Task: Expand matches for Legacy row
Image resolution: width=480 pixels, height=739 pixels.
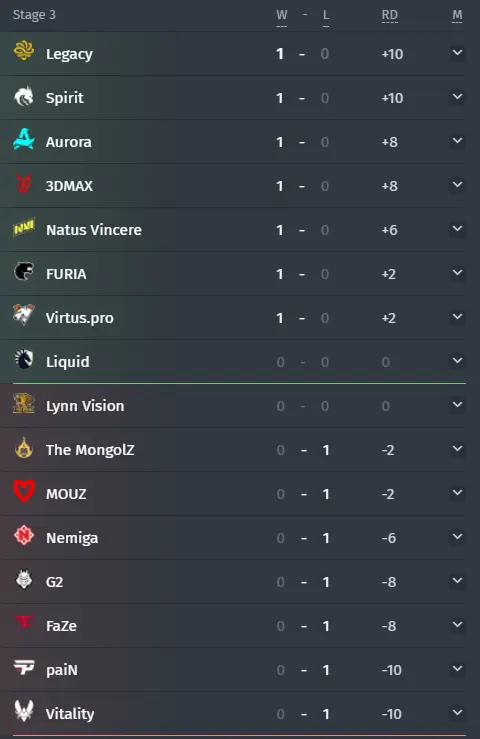Action: click(457, 53)
